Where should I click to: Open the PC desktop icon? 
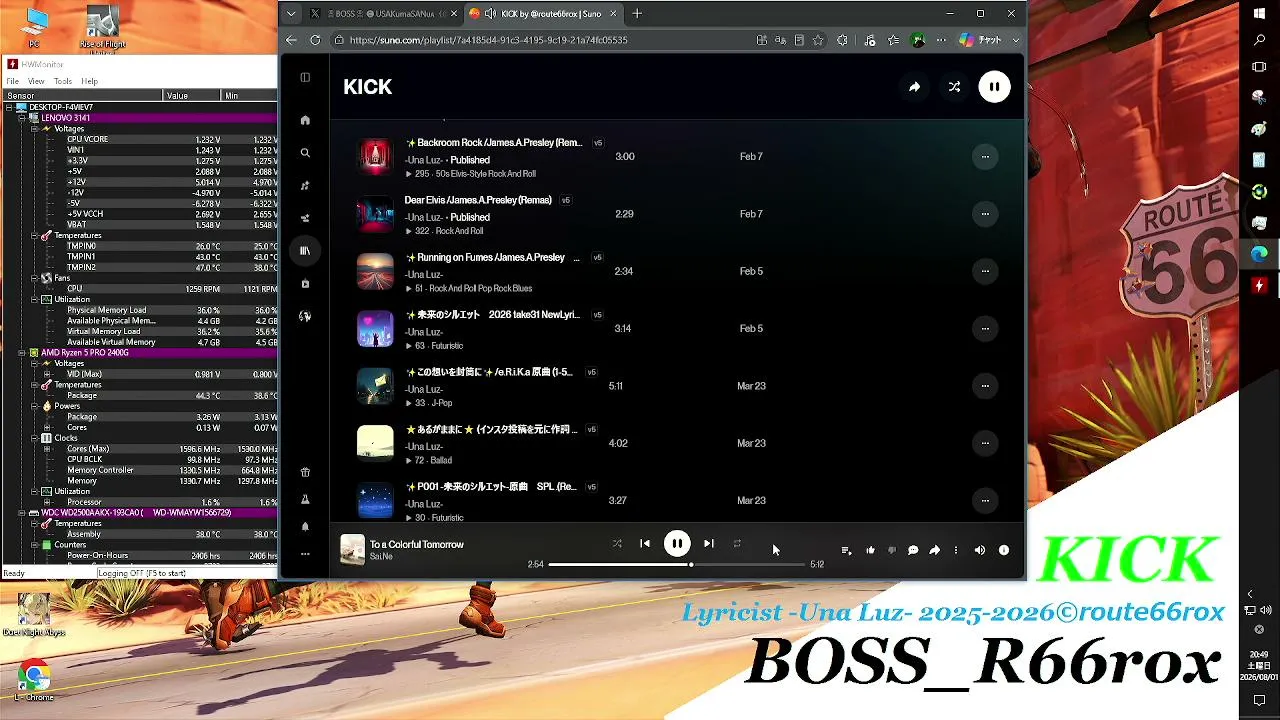(x=34, y=28)
